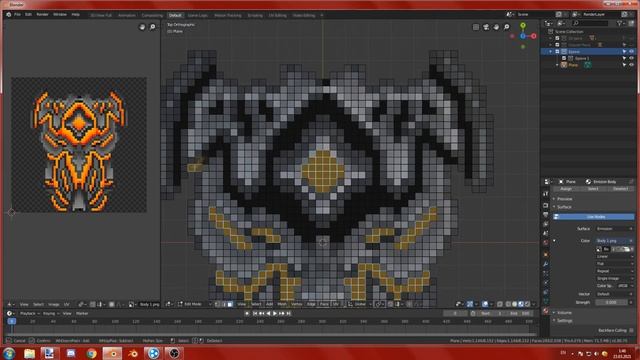This screenshot has width=640, height=360.
Task: Expand the Preview panel
Action: pyautogui.click(x=564, y=199)
